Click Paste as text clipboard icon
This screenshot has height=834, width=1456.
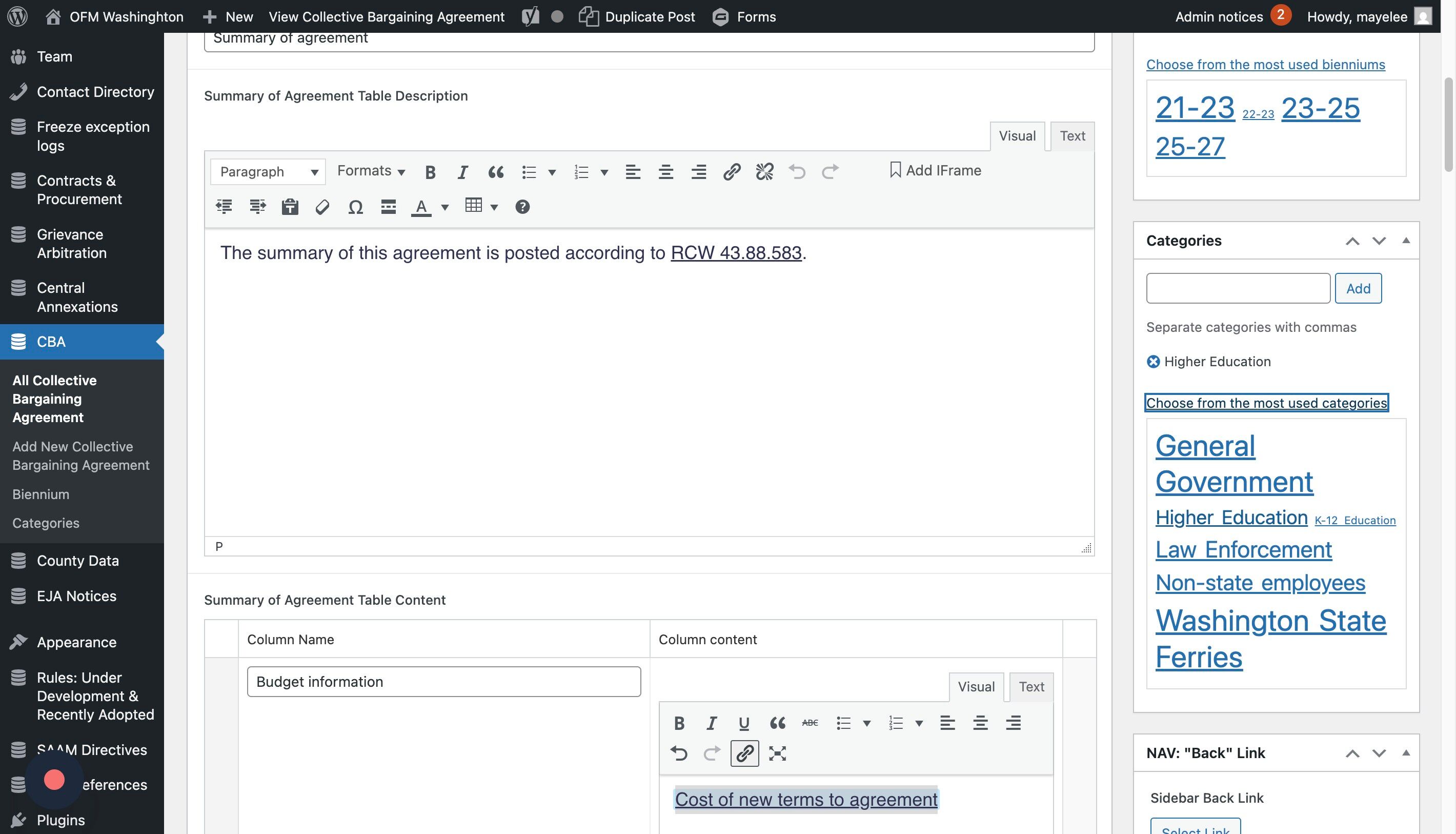(x=290, y=207)
